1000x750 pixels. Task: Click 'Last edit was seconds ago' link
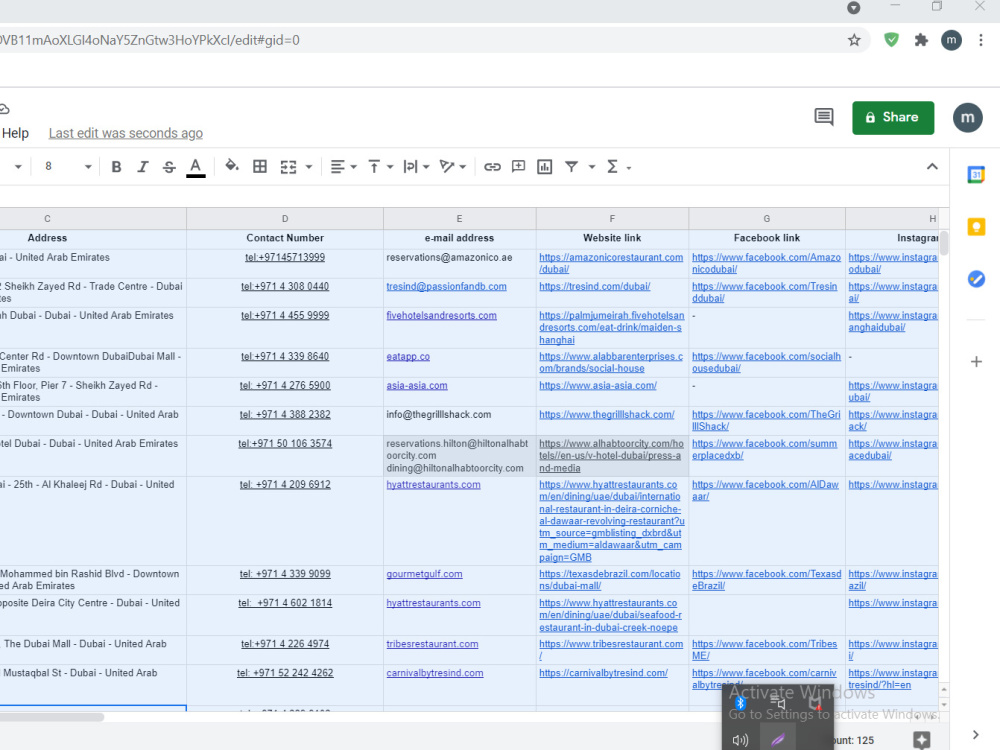pos(126,133)
